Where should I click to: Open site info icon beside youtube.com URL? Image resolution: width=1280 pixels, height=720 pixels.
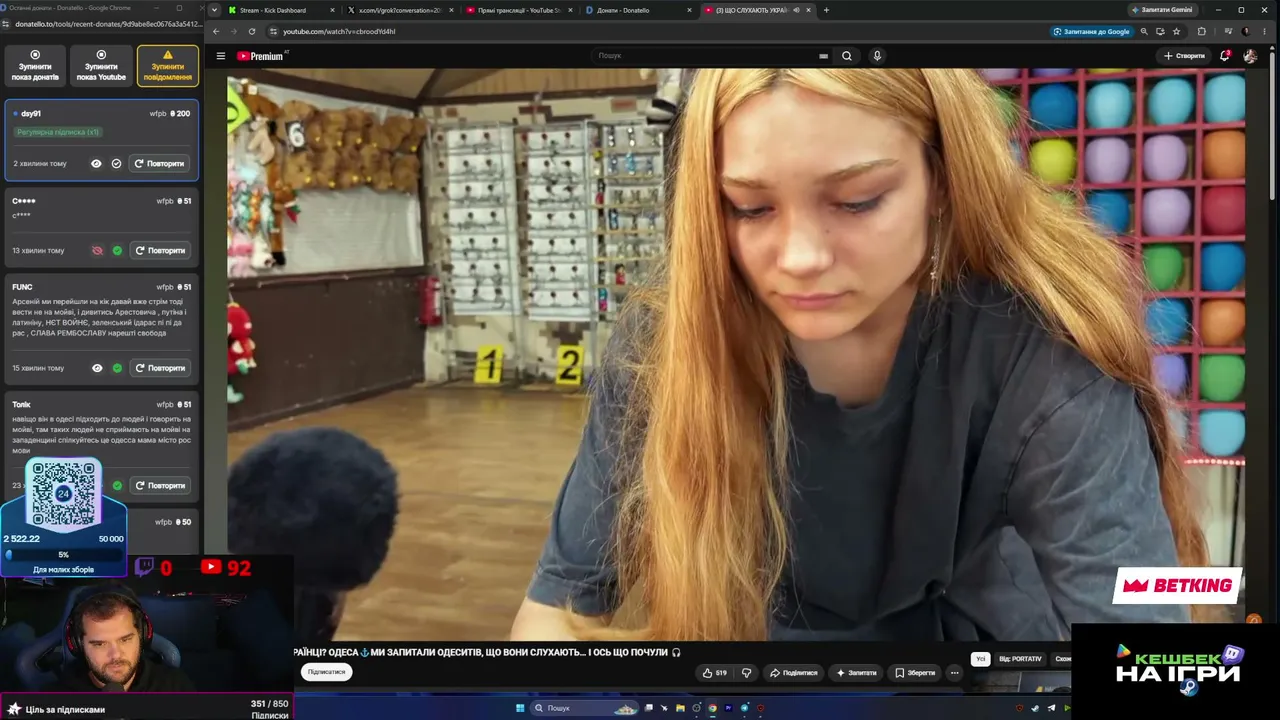click(272, 31)
